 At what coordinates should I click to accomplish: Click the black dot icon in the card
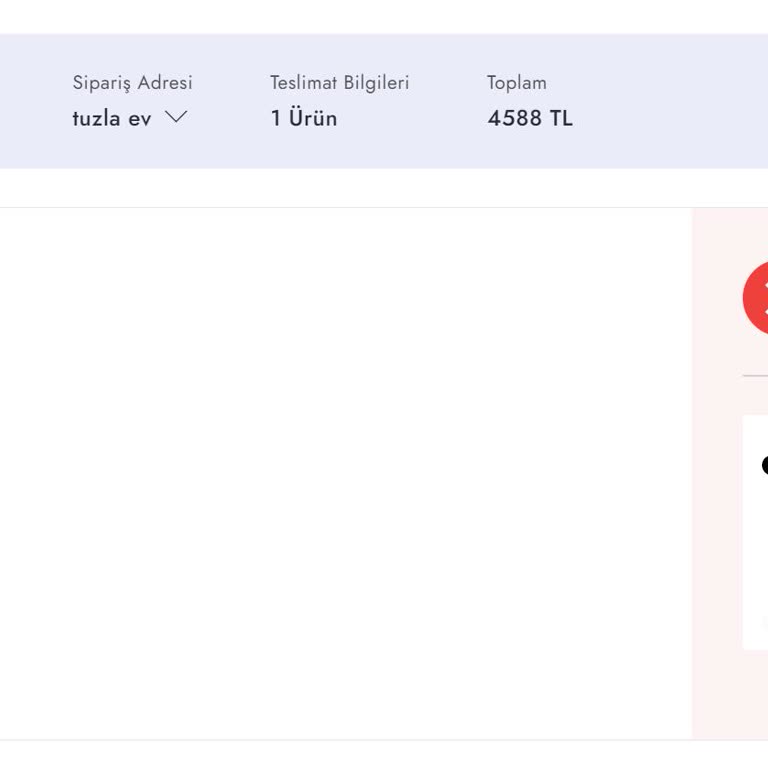765,465
